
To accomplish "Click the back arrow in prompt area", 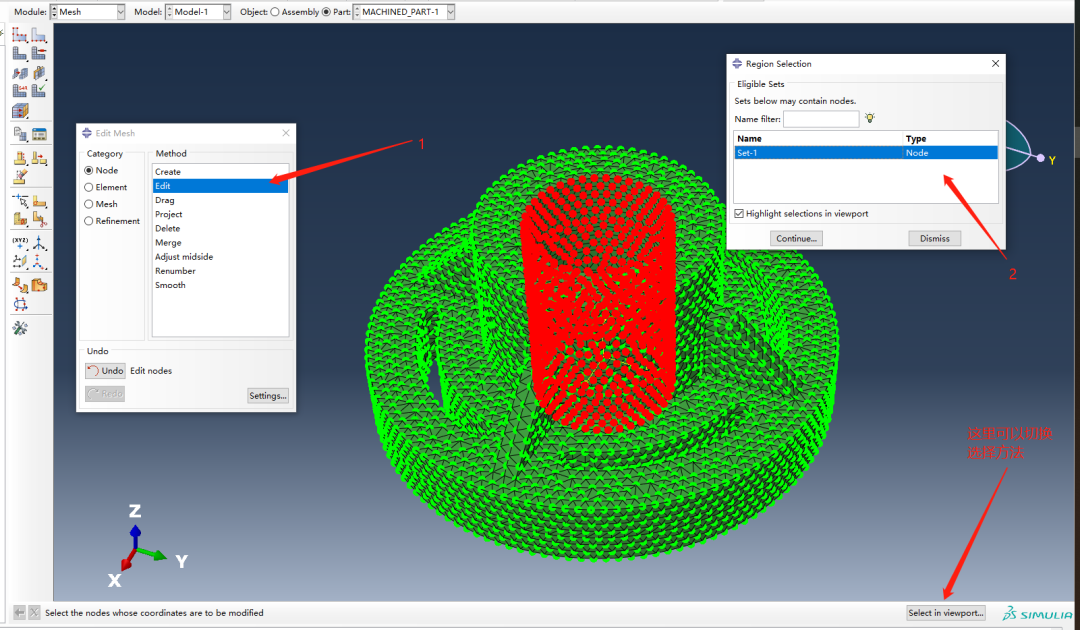I will tap(19, 612).
